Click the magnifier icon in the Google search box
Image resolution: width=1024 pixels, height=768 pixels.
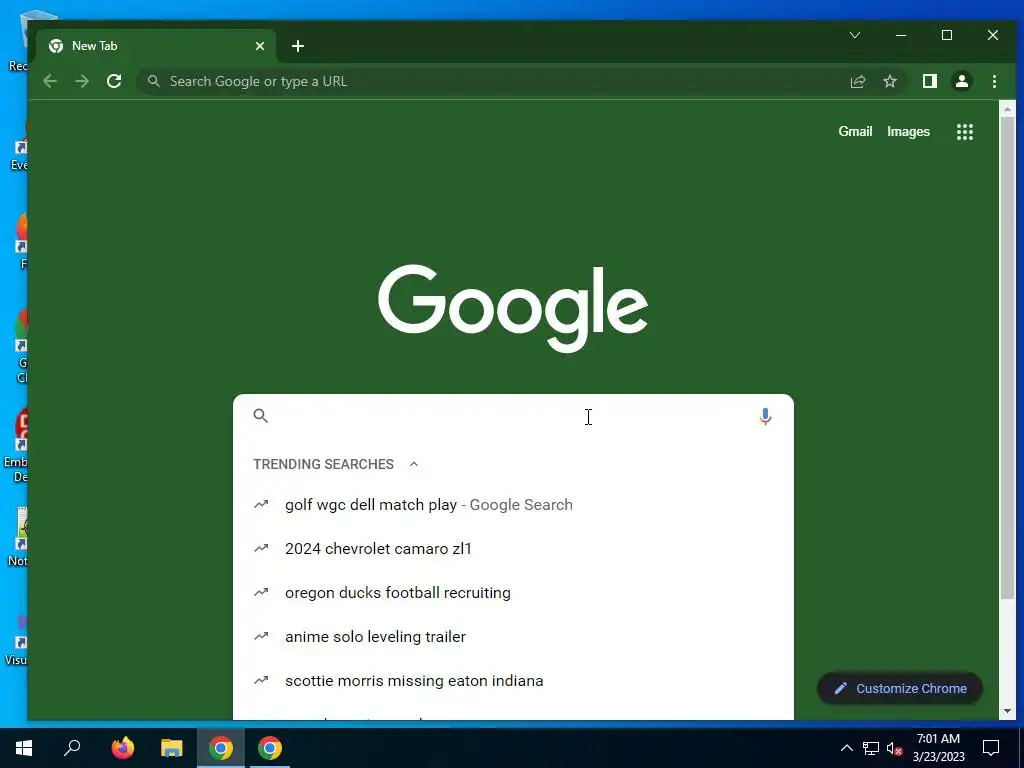tap(261, 415)
